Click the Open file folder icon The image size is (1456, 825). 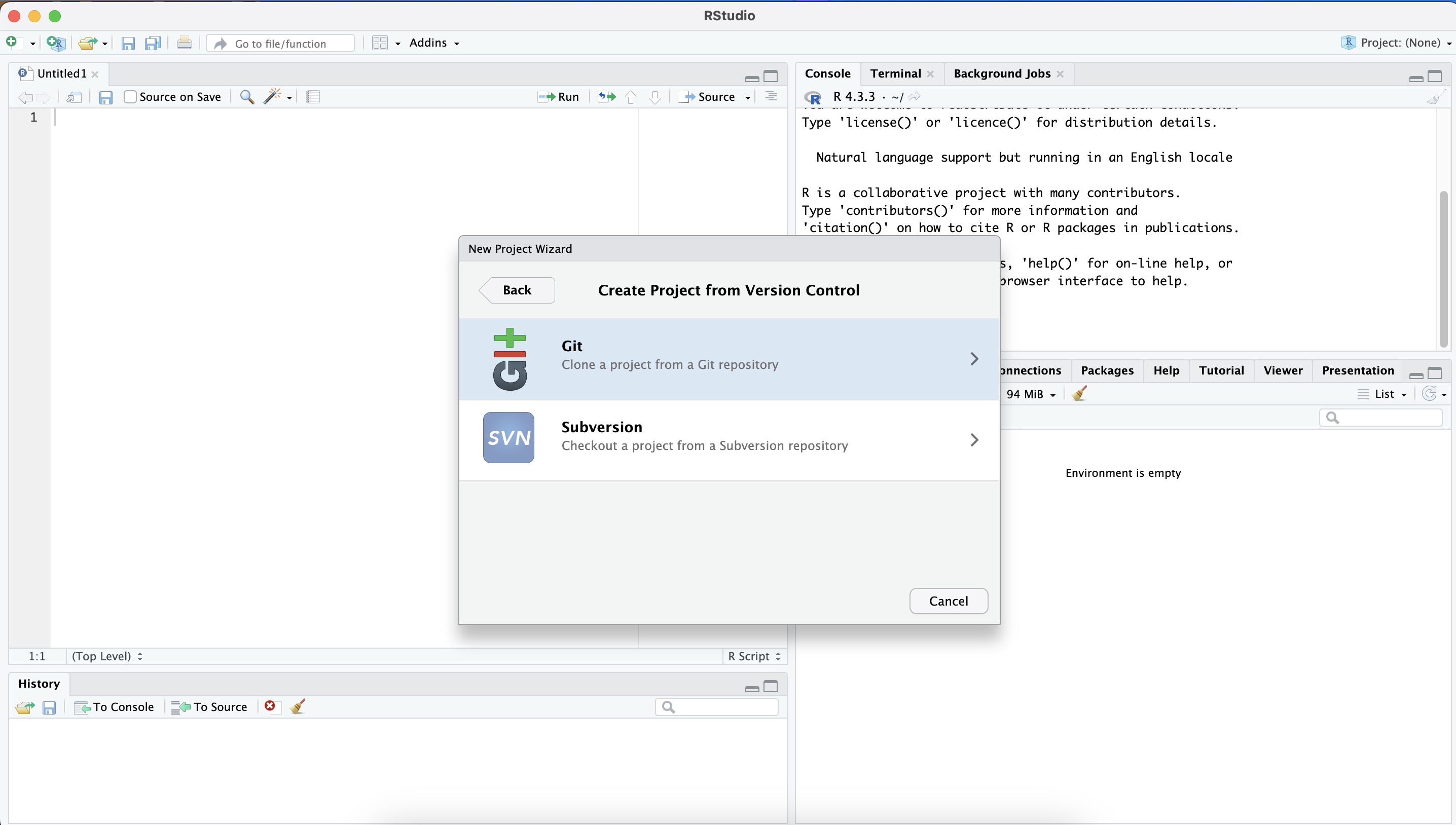click(88, 43)
